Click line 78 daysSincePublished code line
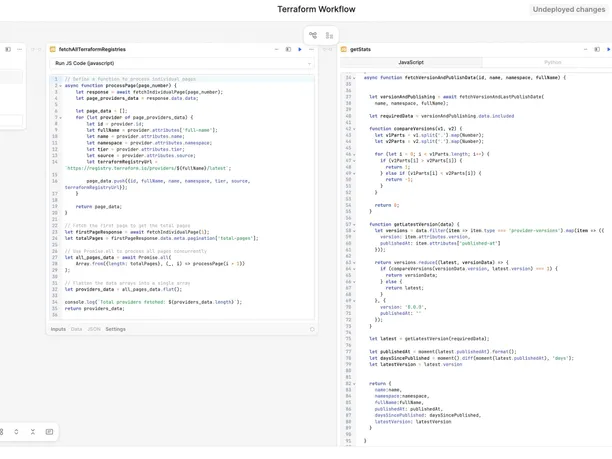The image size is (612, 459). click(x=471, y=358)
